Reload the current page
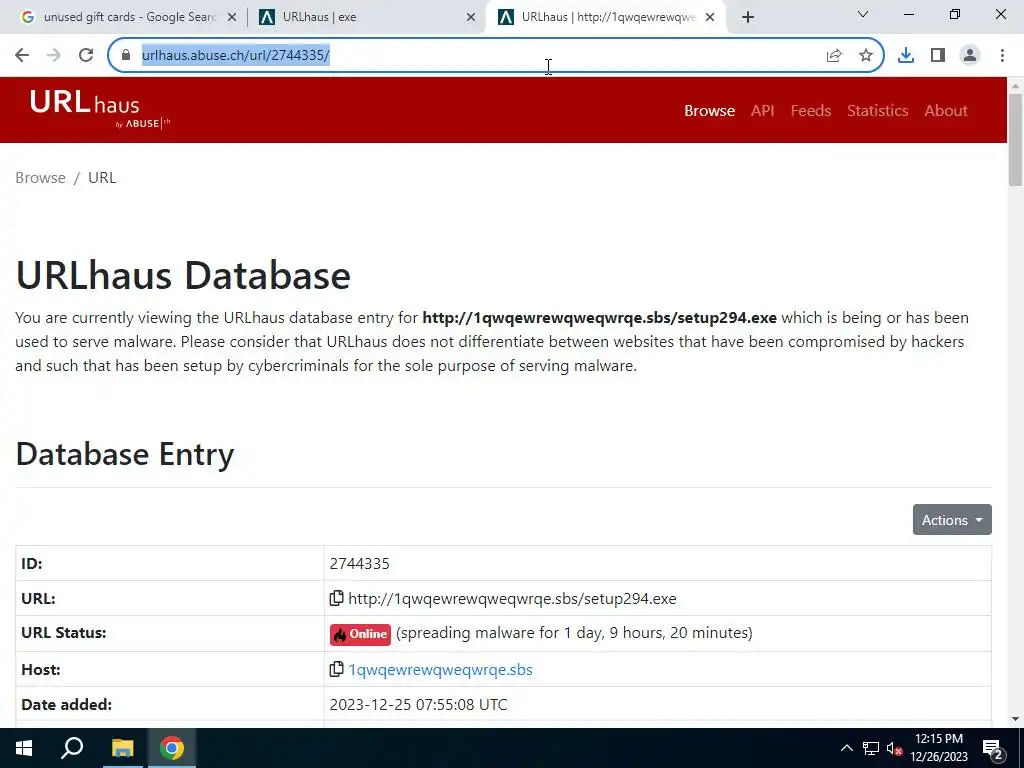 click(x=86, y=56)
